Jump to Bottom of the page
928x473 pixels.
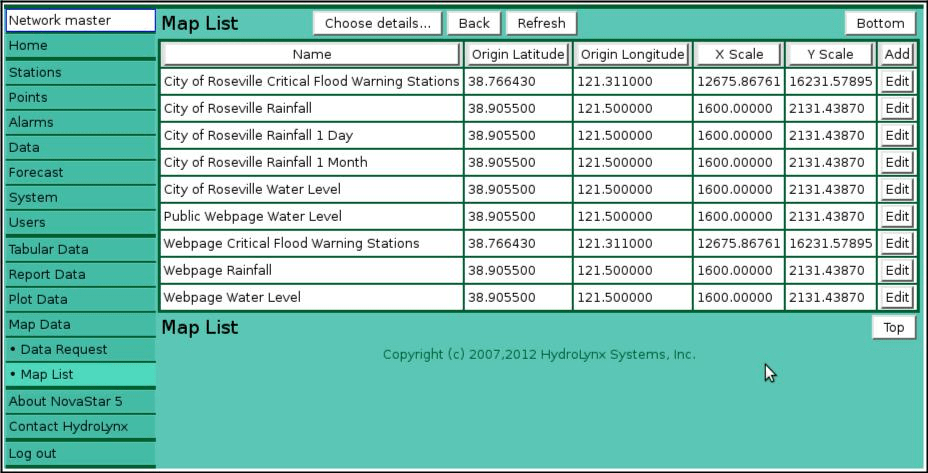coord(880,23)
